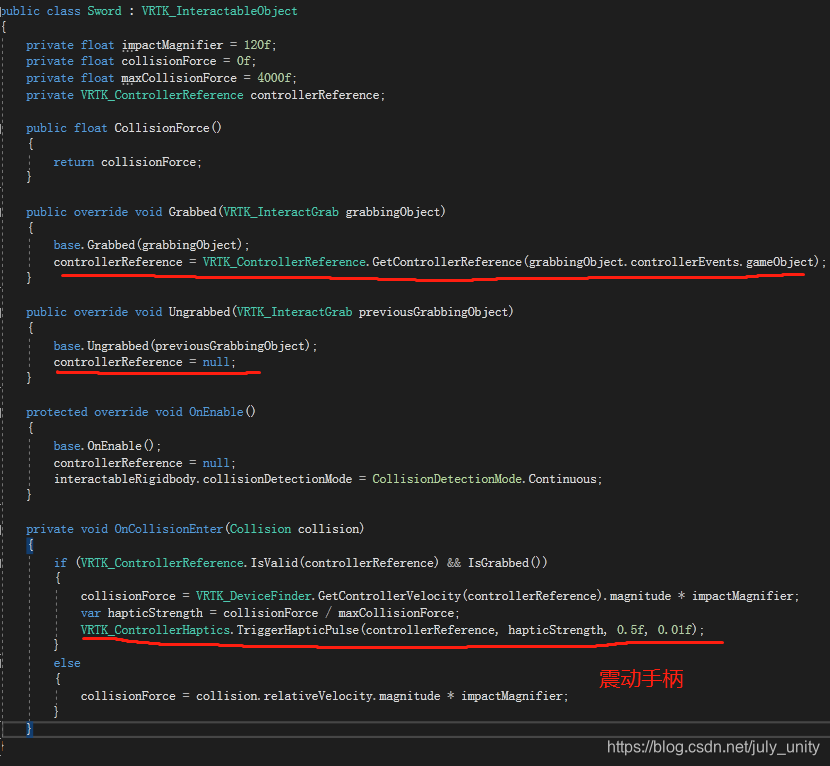Click the 0.5f argument
This screenshot has height=766, width=830.
630,630
